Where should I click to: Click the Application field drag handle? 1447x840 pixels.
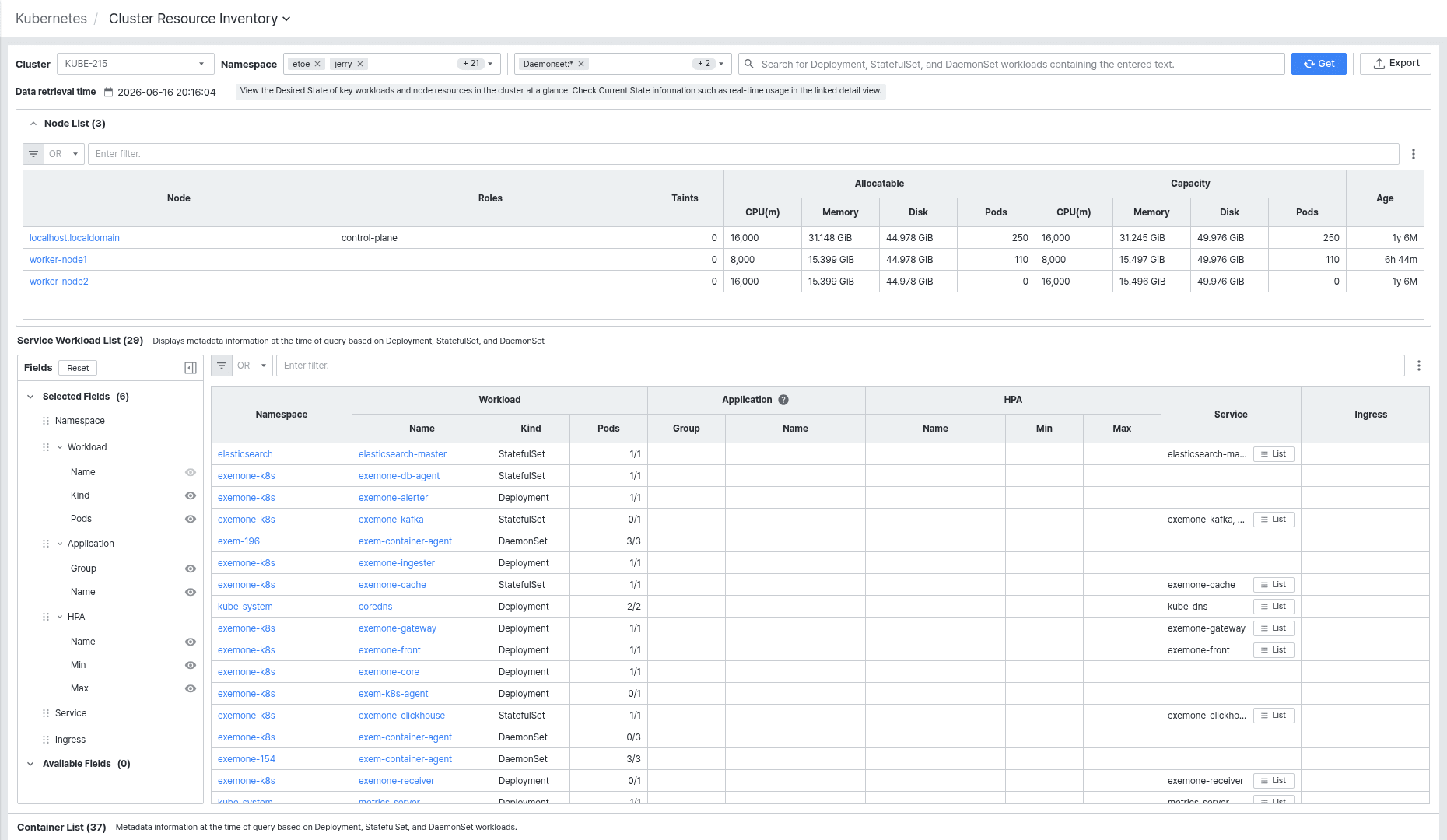click(x=46, y=544)
